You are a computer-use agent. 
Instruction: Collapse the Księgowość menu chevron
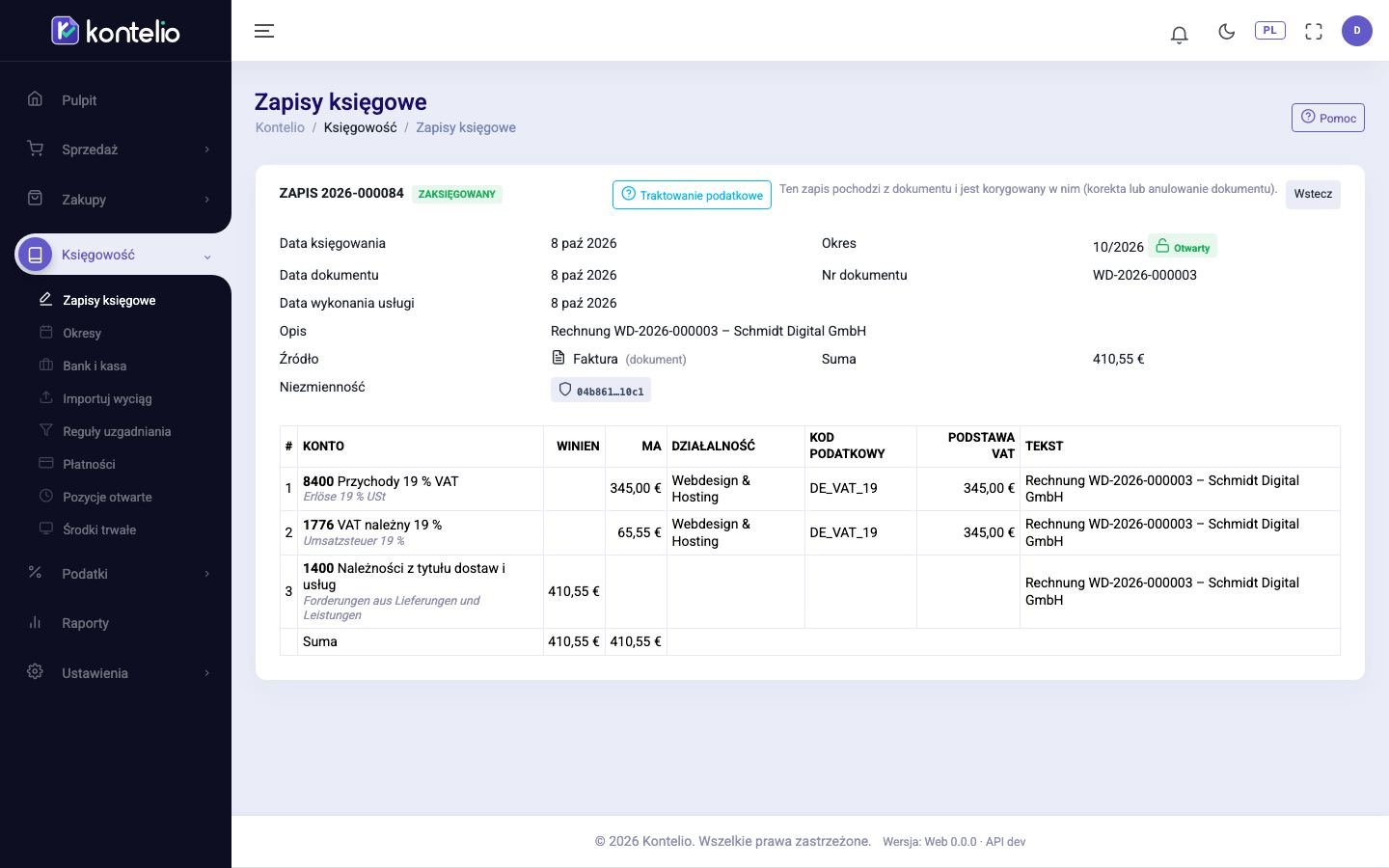(x=206, y=257)
